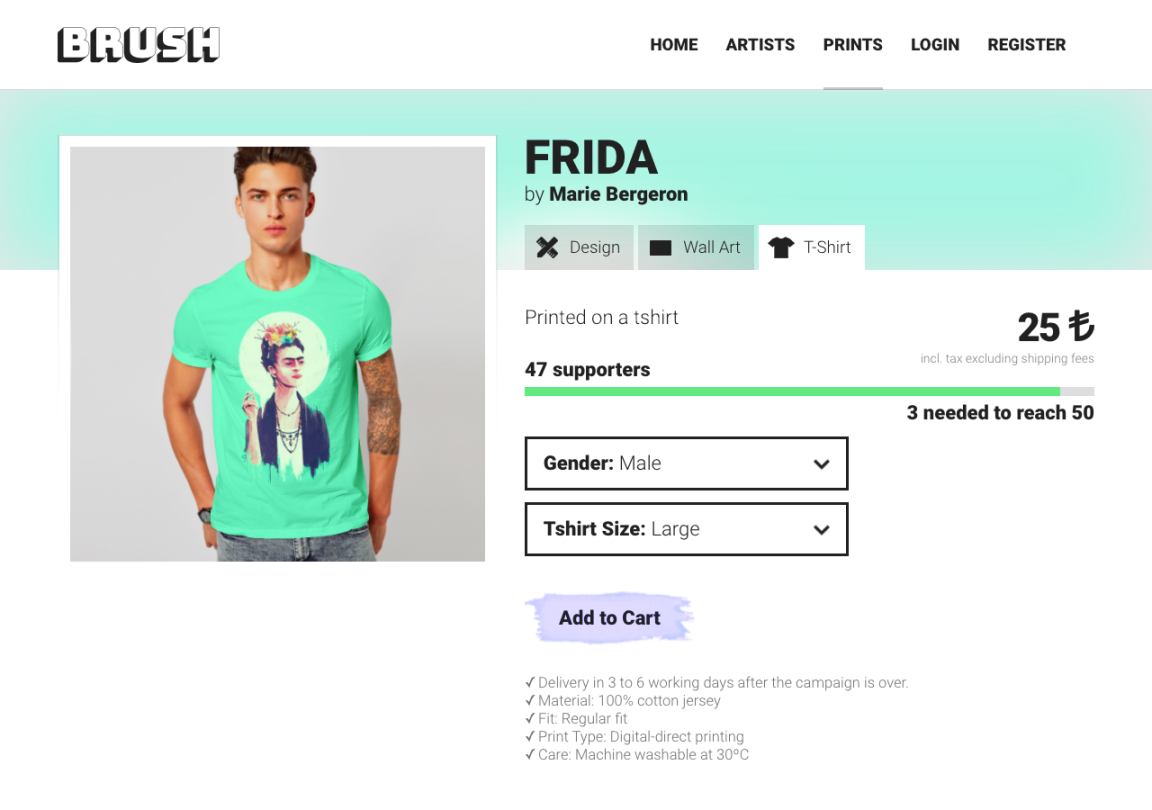Select the T-Shirt tab label
The height and width of the screenshot is (810, 1152).
click(827, 248)
